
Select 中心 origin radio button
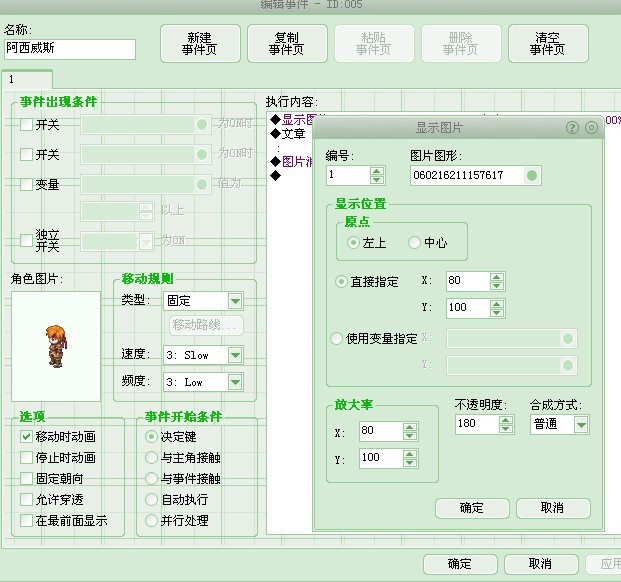414,242
